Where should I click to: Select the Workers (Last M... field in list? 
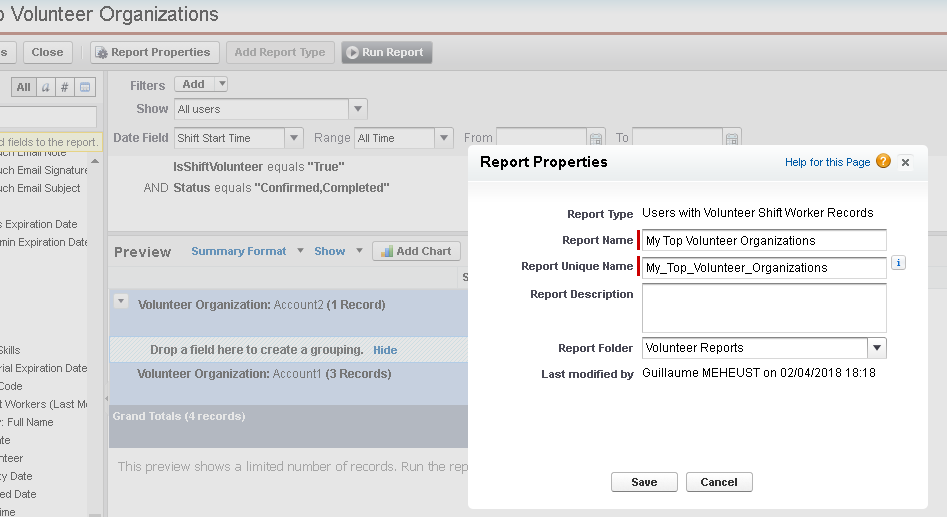pos(43,404)
